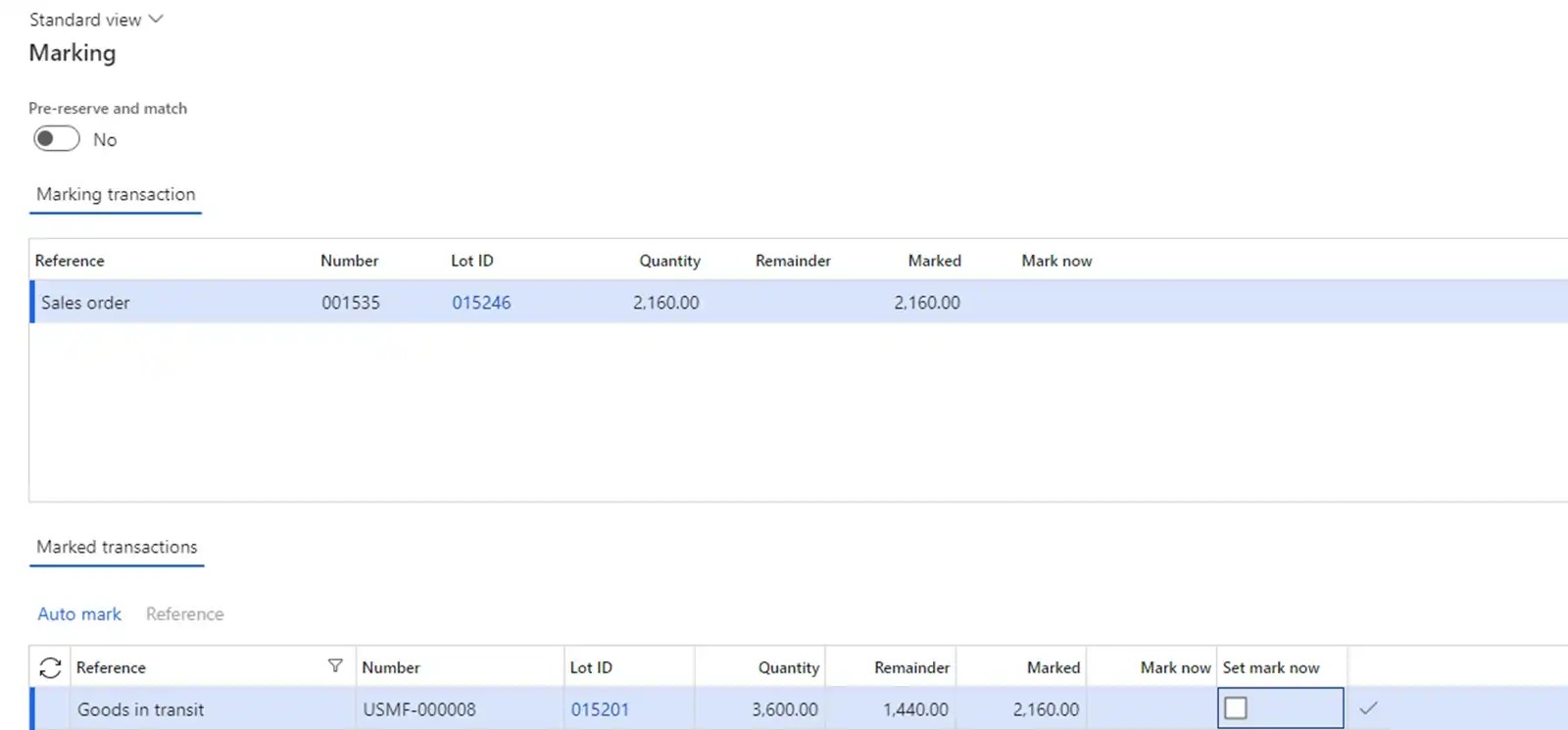Click the Remainder column header in lower grid

pyautogui.click(x=911, y=667)
